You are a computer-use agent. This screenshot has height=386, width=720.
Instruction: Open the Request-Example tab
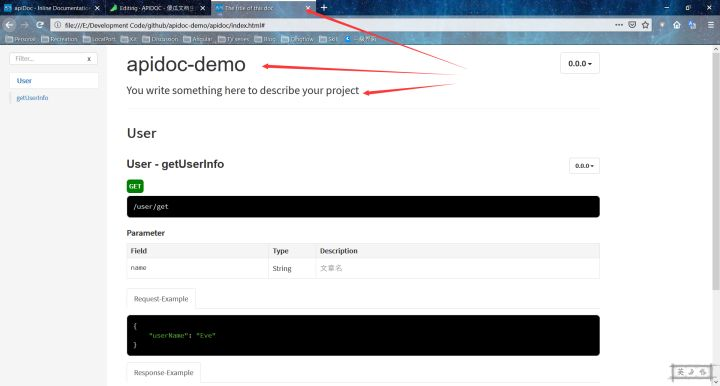point(161,298)
